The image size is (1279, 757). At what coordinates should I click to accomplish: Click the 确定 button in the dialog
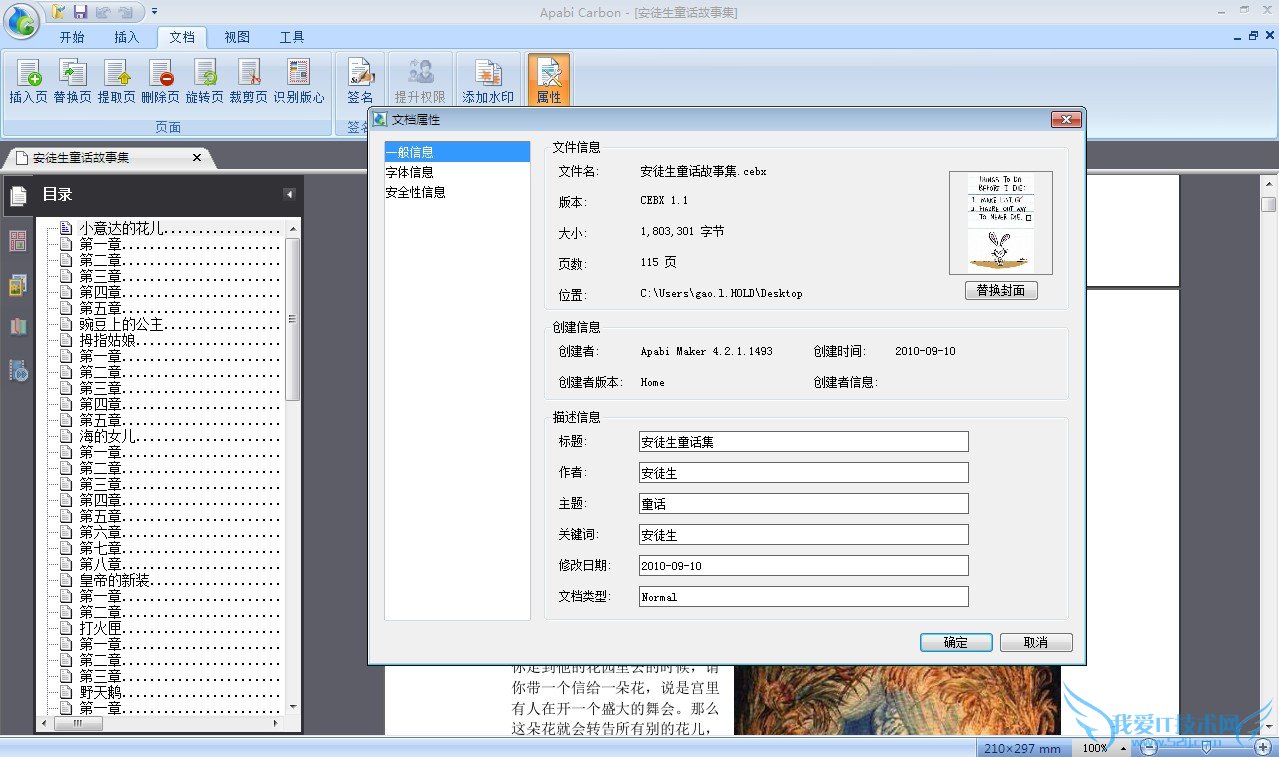pyautogui.click(x=955, y=642)
